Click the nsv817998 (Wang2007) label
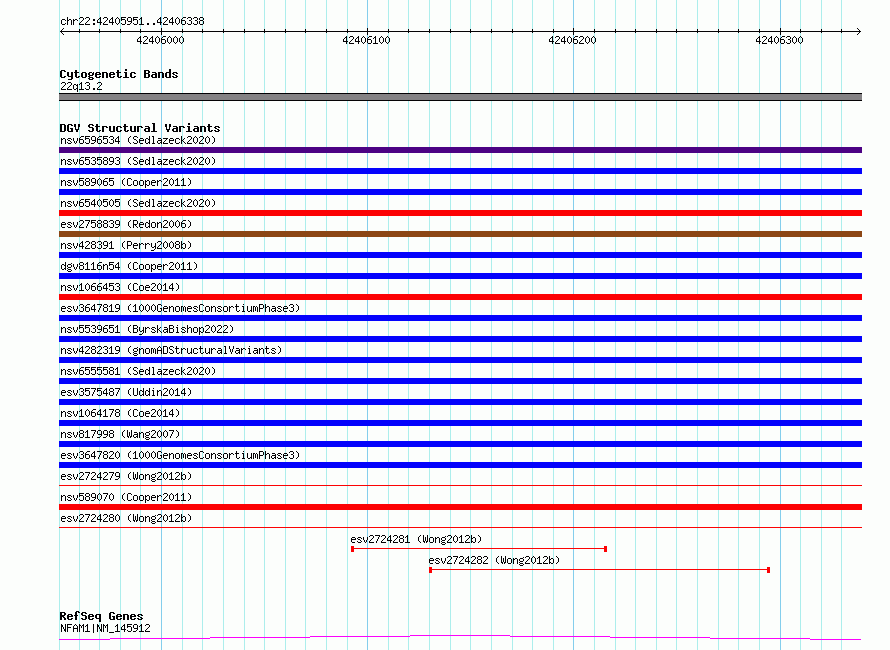 tap(120, 434)
